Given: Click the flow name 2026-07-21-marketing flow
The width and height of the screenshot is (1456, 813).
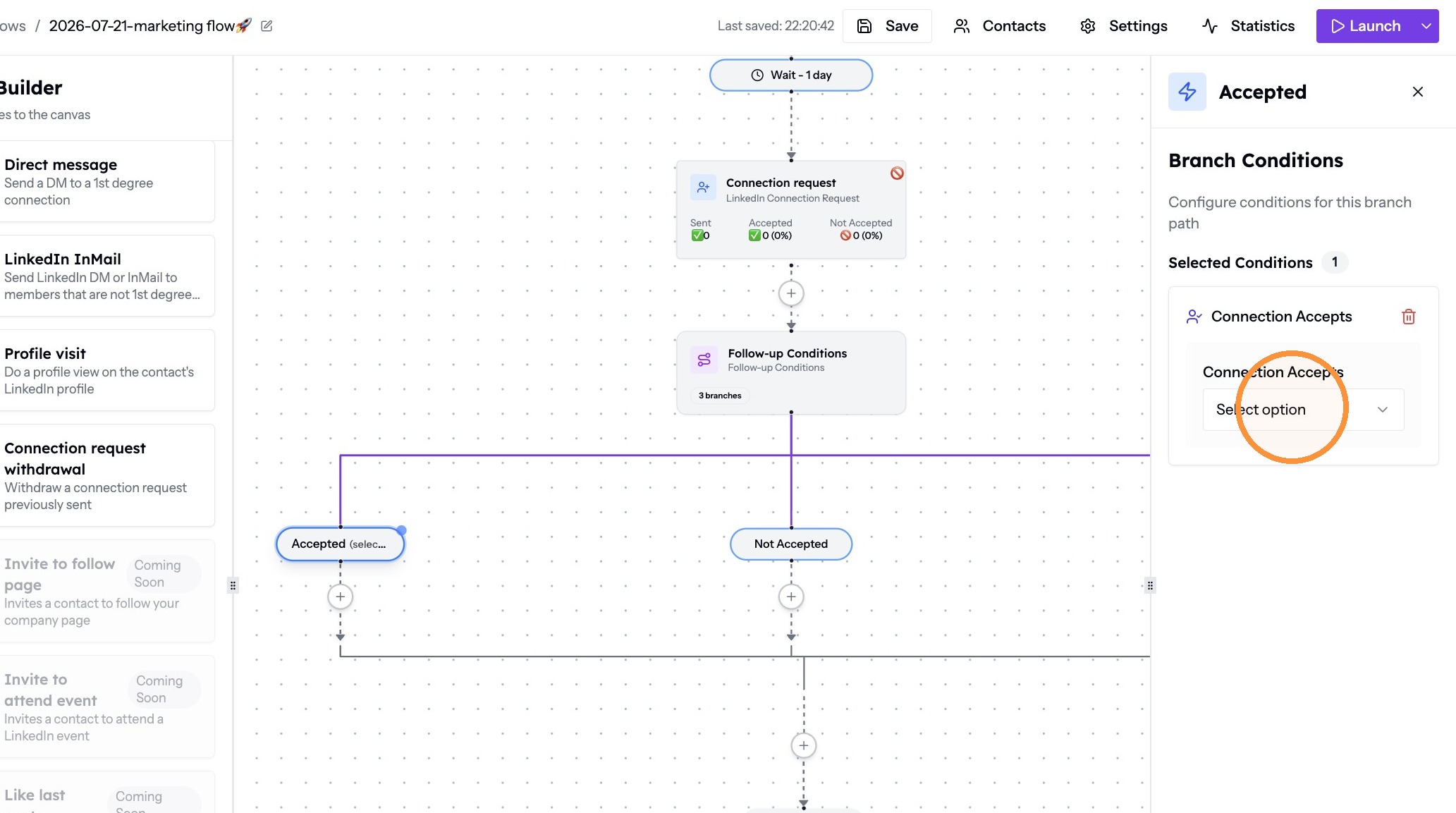Looking at the screenshot, I should [149, 26].
